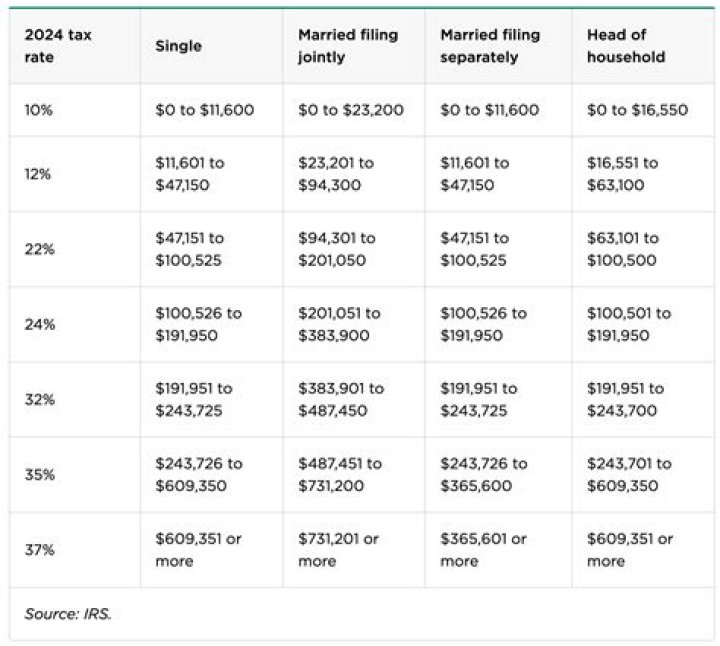Click the "$201,051 to $383,900" cell

tap(339, 324)
